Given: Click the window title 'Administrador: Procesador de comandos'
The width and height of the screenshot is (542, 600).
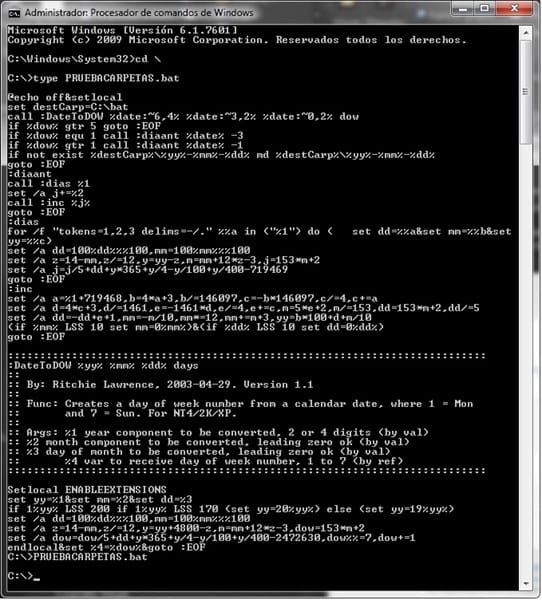Looking at the screenshot, I should 139,13.
